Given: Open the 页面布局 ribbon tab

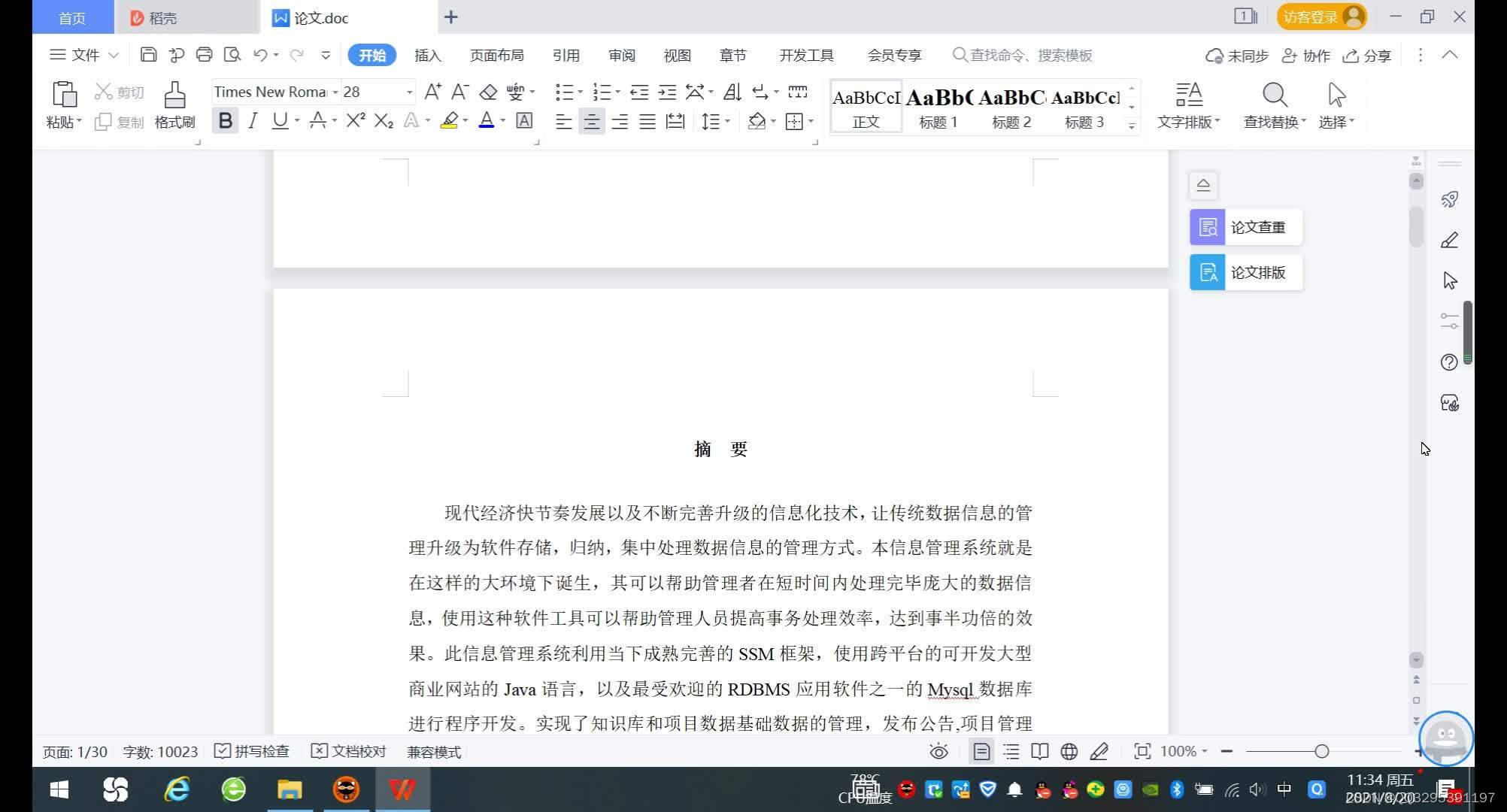Looking at the screenshot, I should (x=496, y=55).
